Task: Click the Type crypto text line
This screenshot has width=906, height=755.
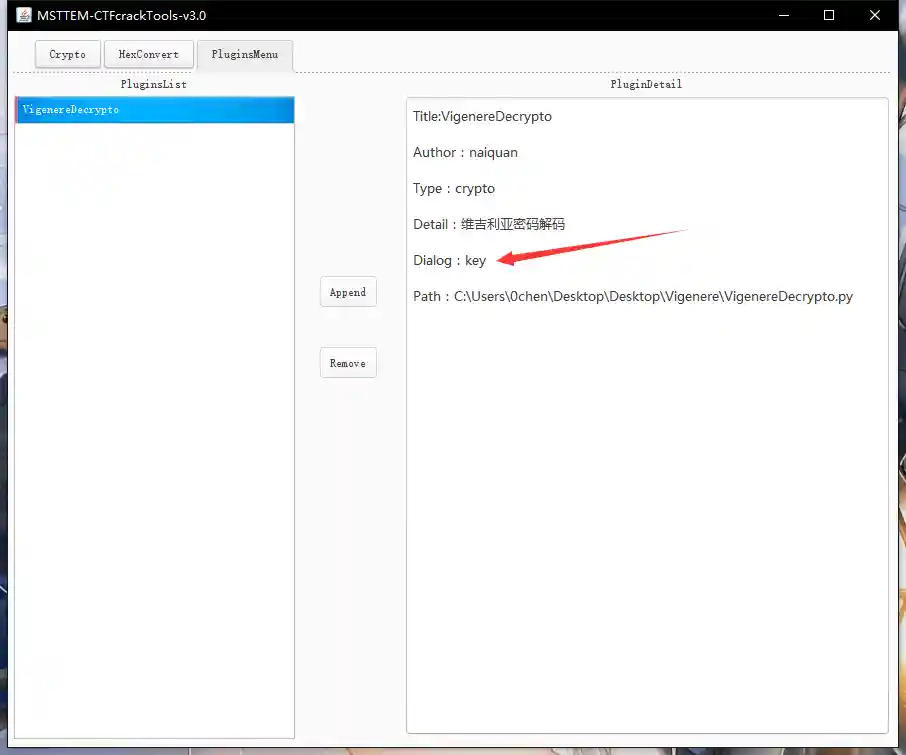Action: [x=454, y=188]
